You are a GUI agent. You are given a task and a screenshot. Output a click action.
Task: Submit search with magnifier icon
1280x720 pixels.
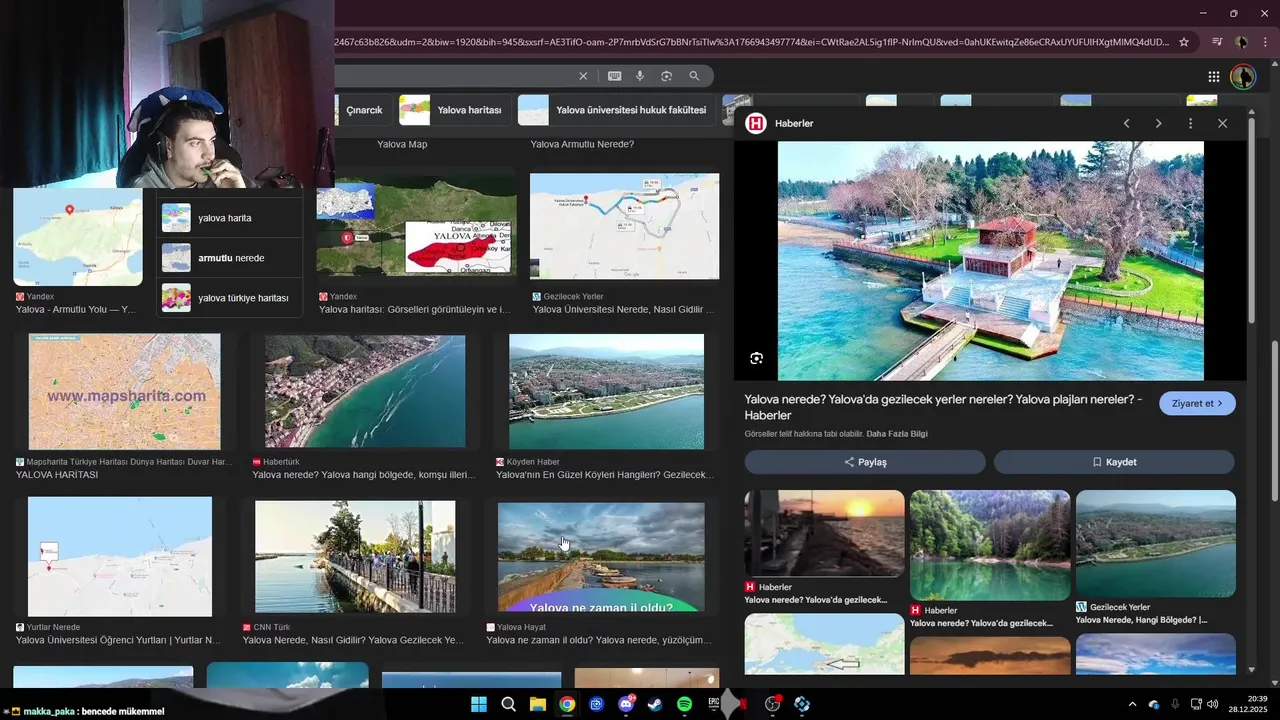point(694,76)
